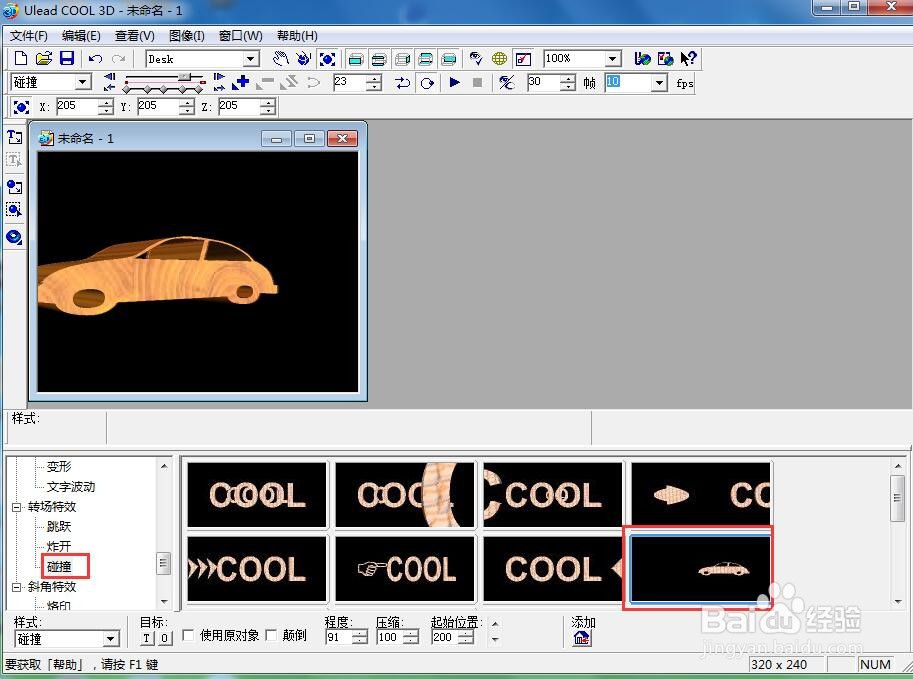The width and height of the screenshot is (913, 679).
Task: Select the pointing hand COOL thumbnail
Action: pyautogui.click(x=405, y=568)
